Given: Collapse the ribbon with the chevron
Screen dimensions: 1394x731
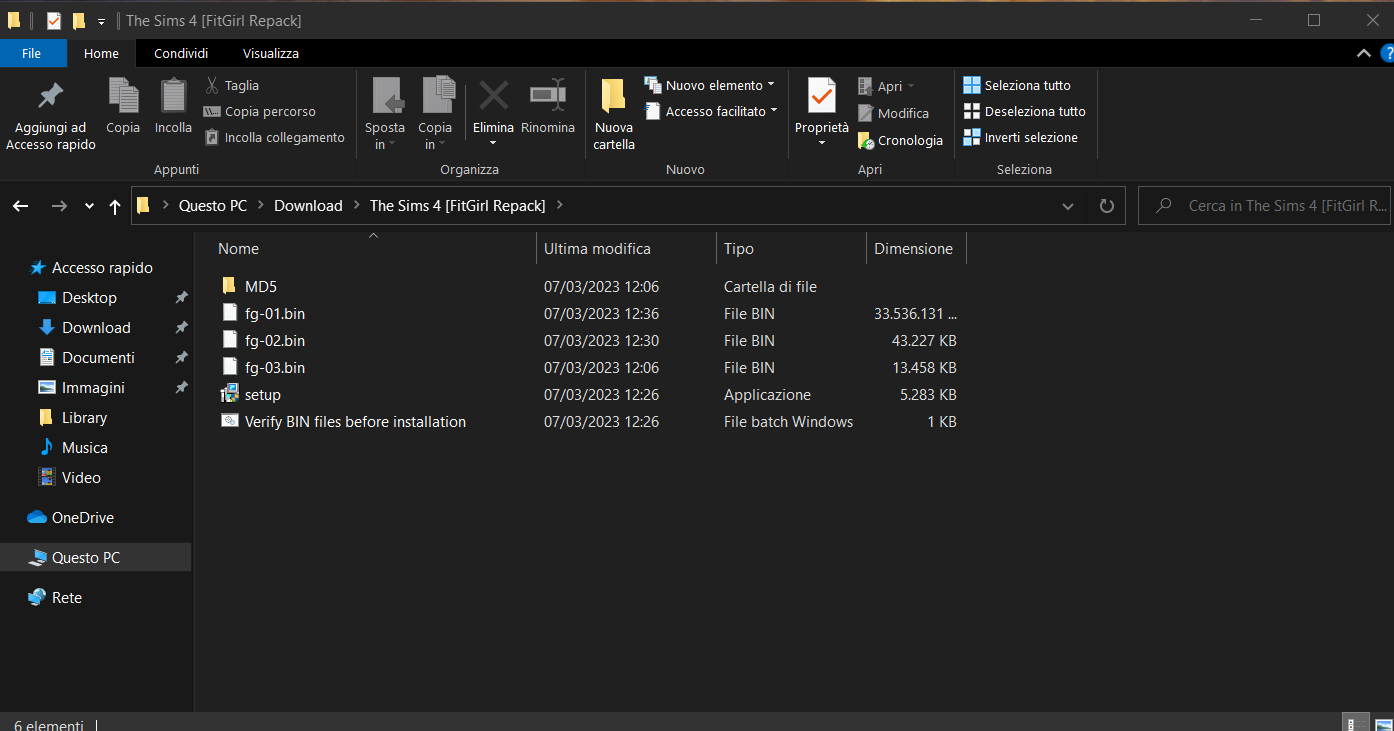Looking at the screenshot, I should (1364, 53).
